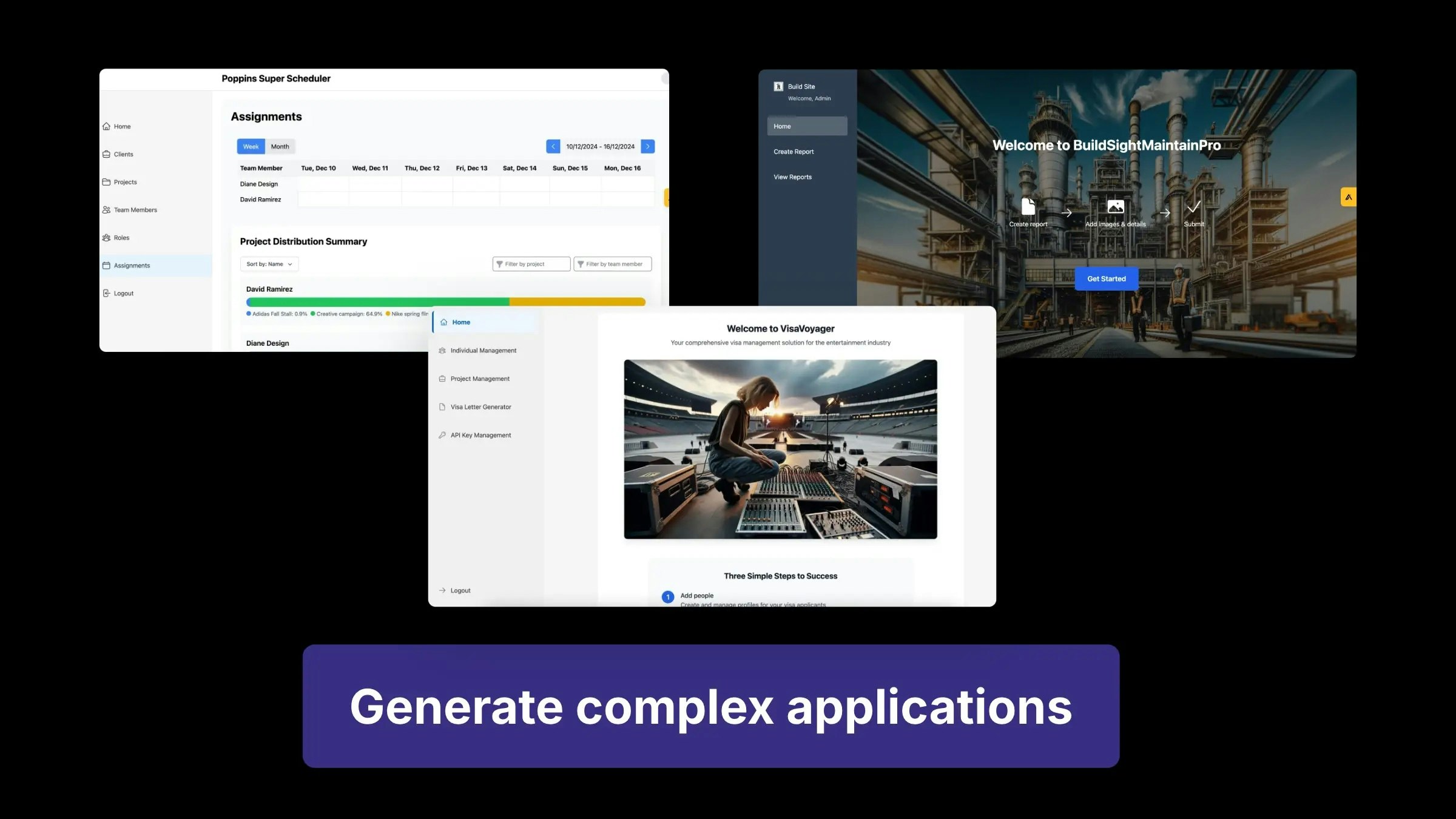Screen dimensions: 1456x819
Task: Click the Home house icon in Poppins sidebar
Action: (x=107, y=126)
